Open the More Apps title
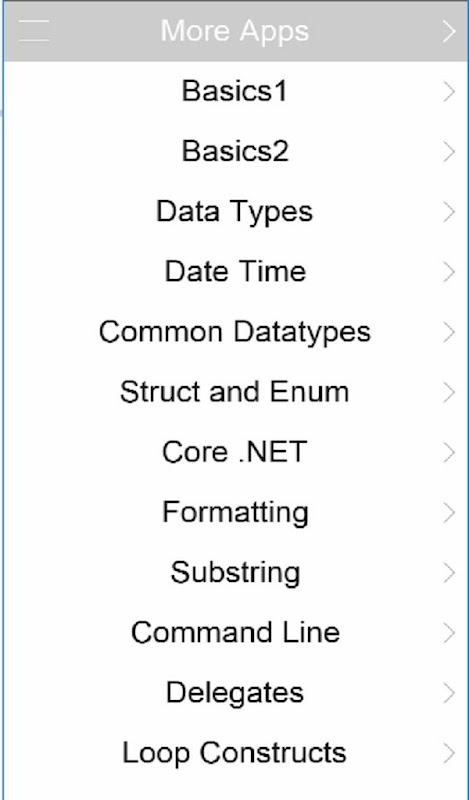469x800 pixels. pos(235,31)
